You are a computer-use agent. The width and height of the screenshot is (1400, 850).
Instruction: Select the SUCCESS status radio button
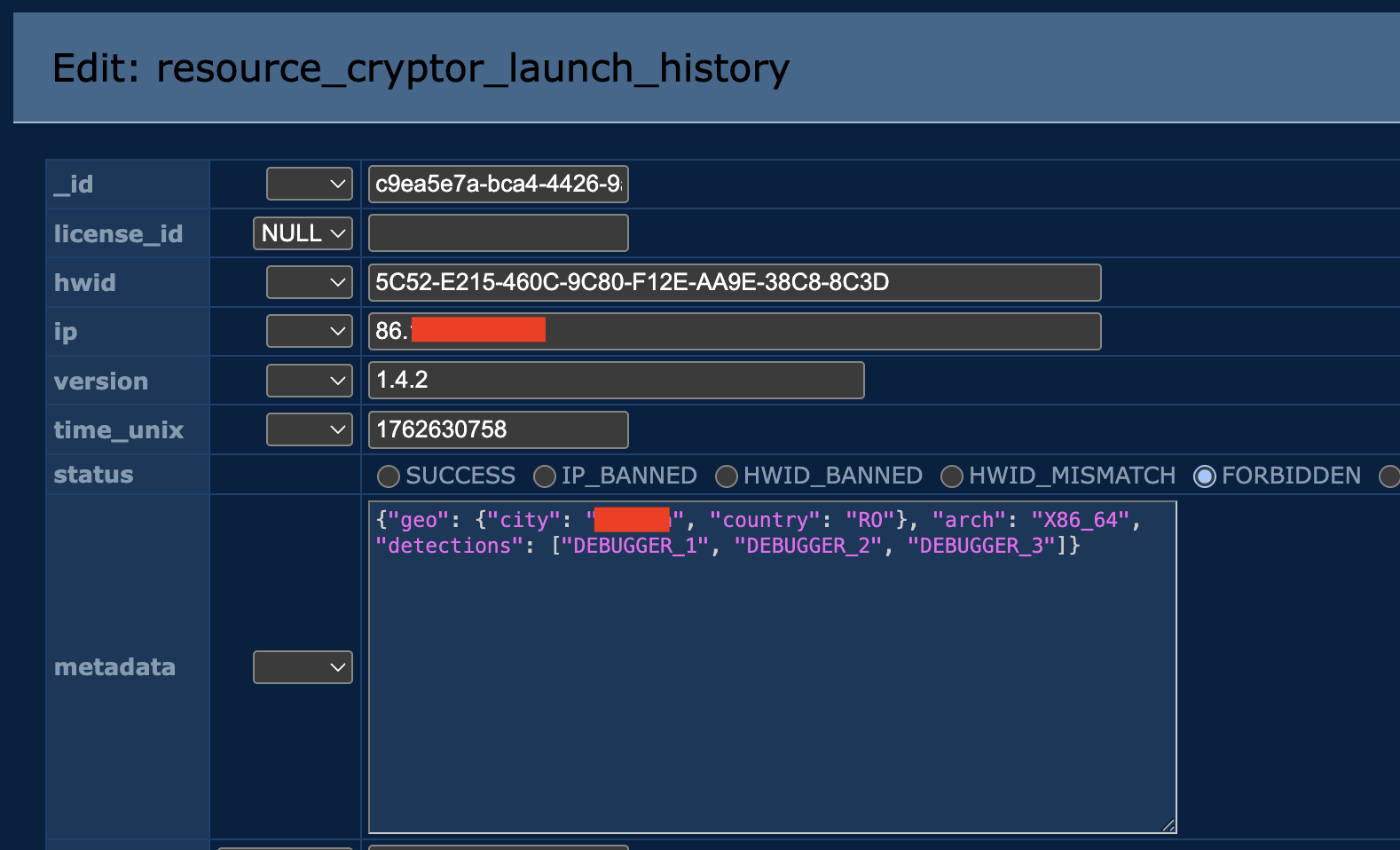click(389, 476)
